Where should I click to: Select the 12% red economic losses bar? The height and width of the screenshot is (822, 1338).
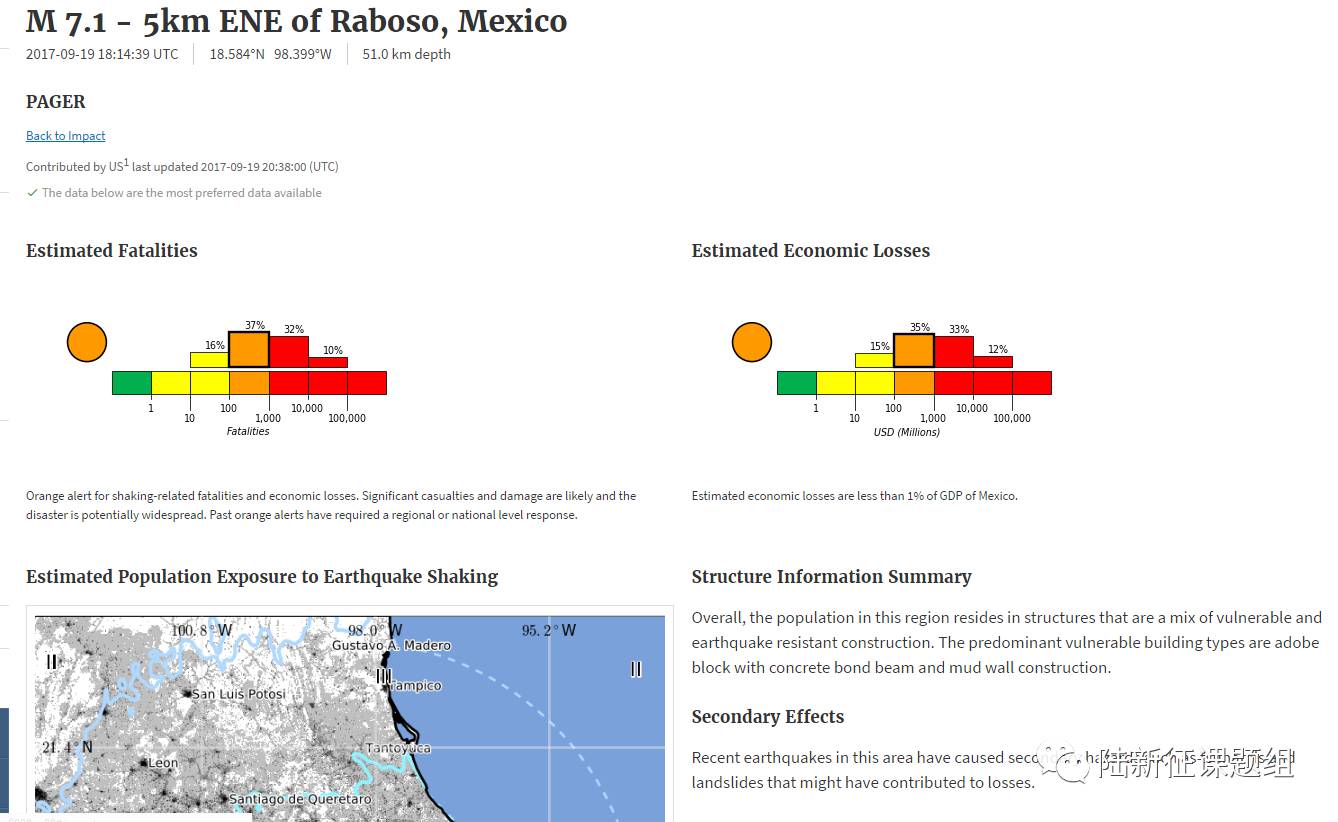pyautogui.click(x=992, y=362)
